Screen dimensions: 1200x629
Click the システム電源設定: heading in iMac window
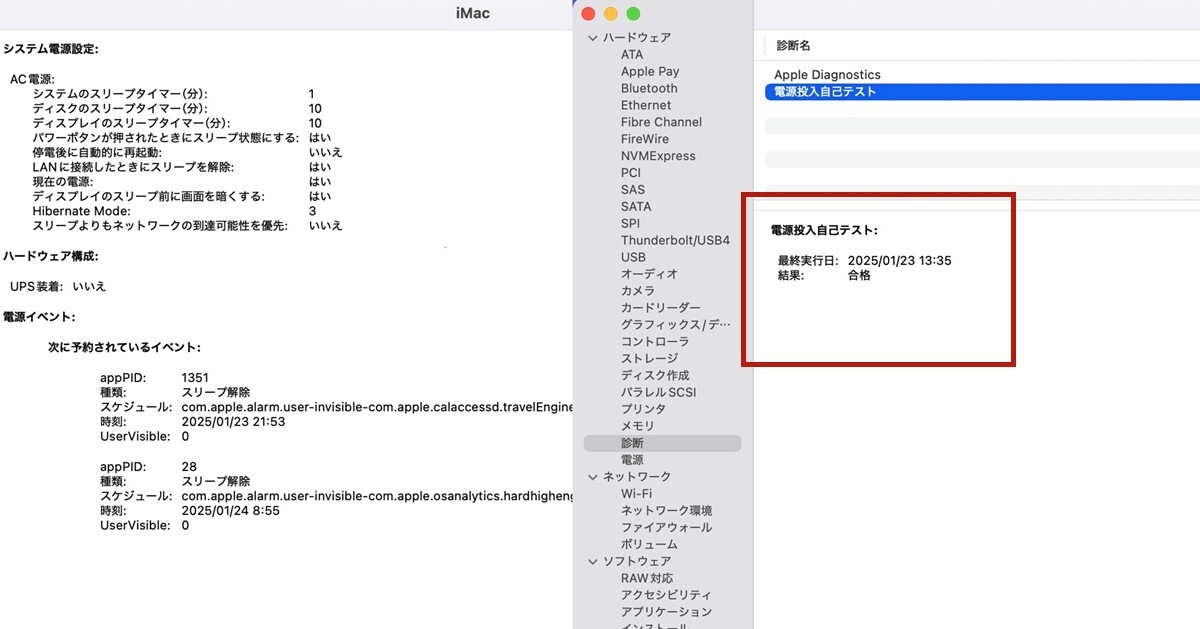[x=51, y=49]
